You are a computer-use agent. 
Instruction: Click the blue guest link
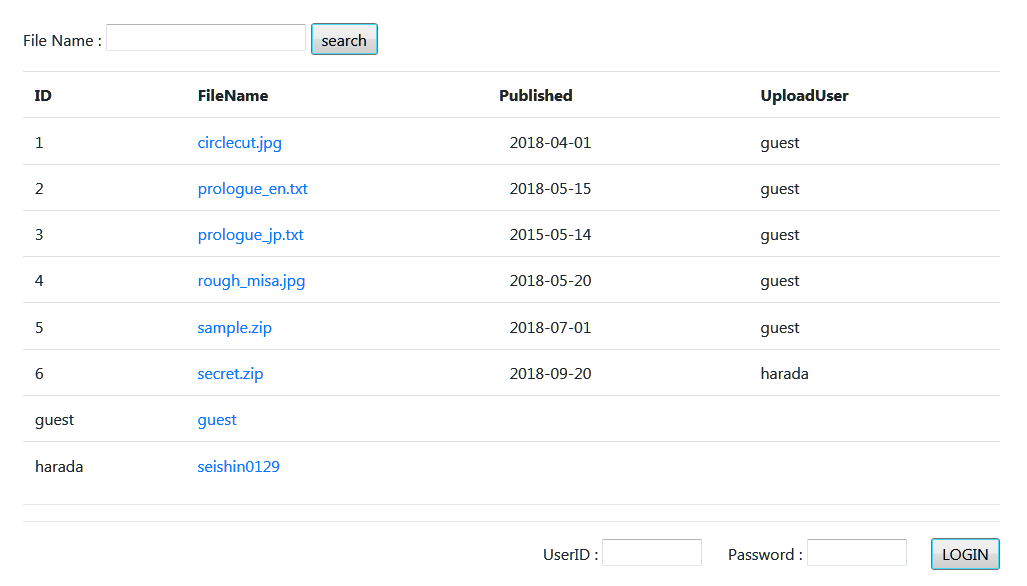(x=217, y=420)
